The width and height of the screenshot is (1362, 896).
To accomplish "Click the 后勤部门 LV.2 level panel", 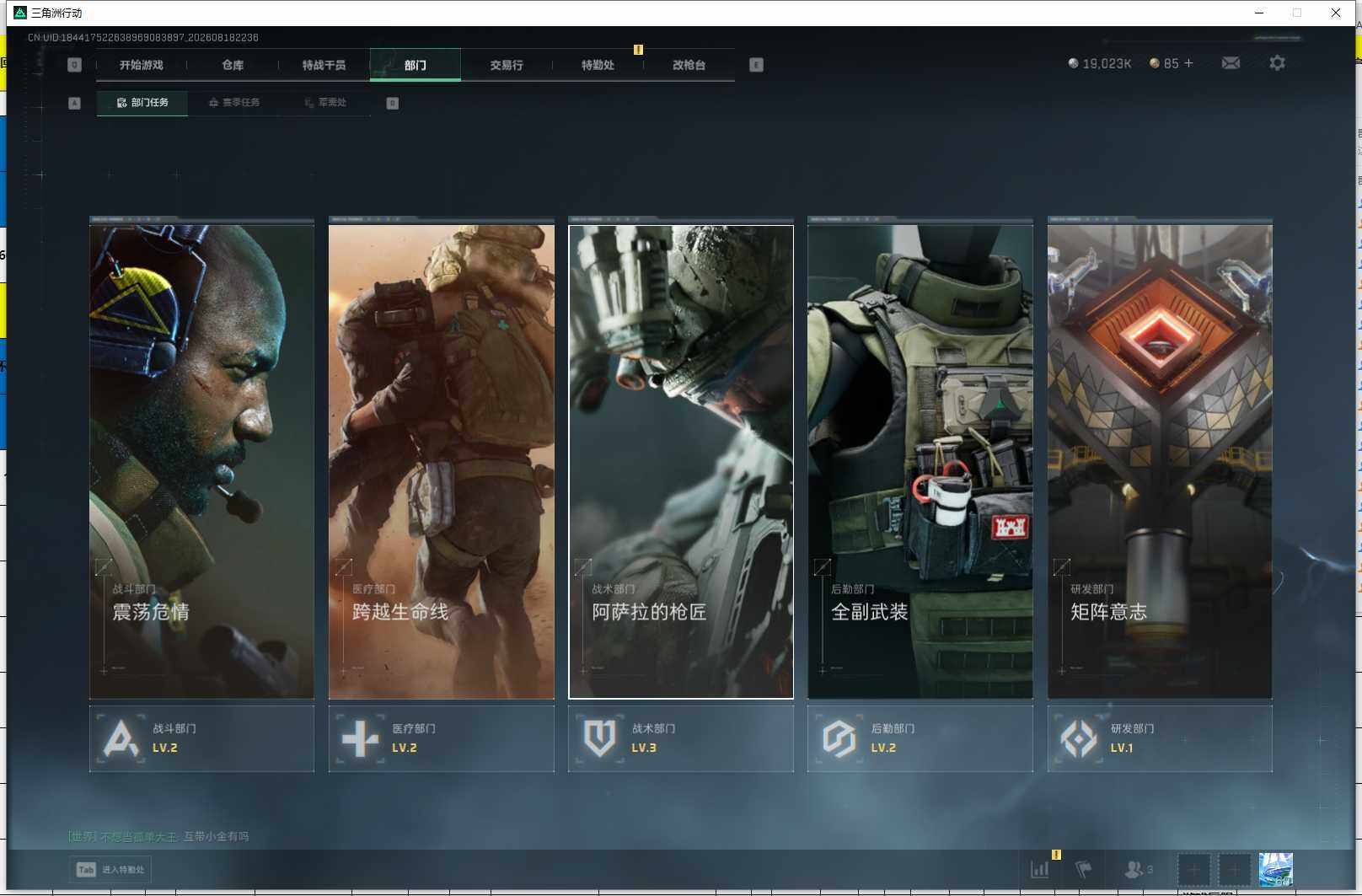I will [x=920, y=738].
